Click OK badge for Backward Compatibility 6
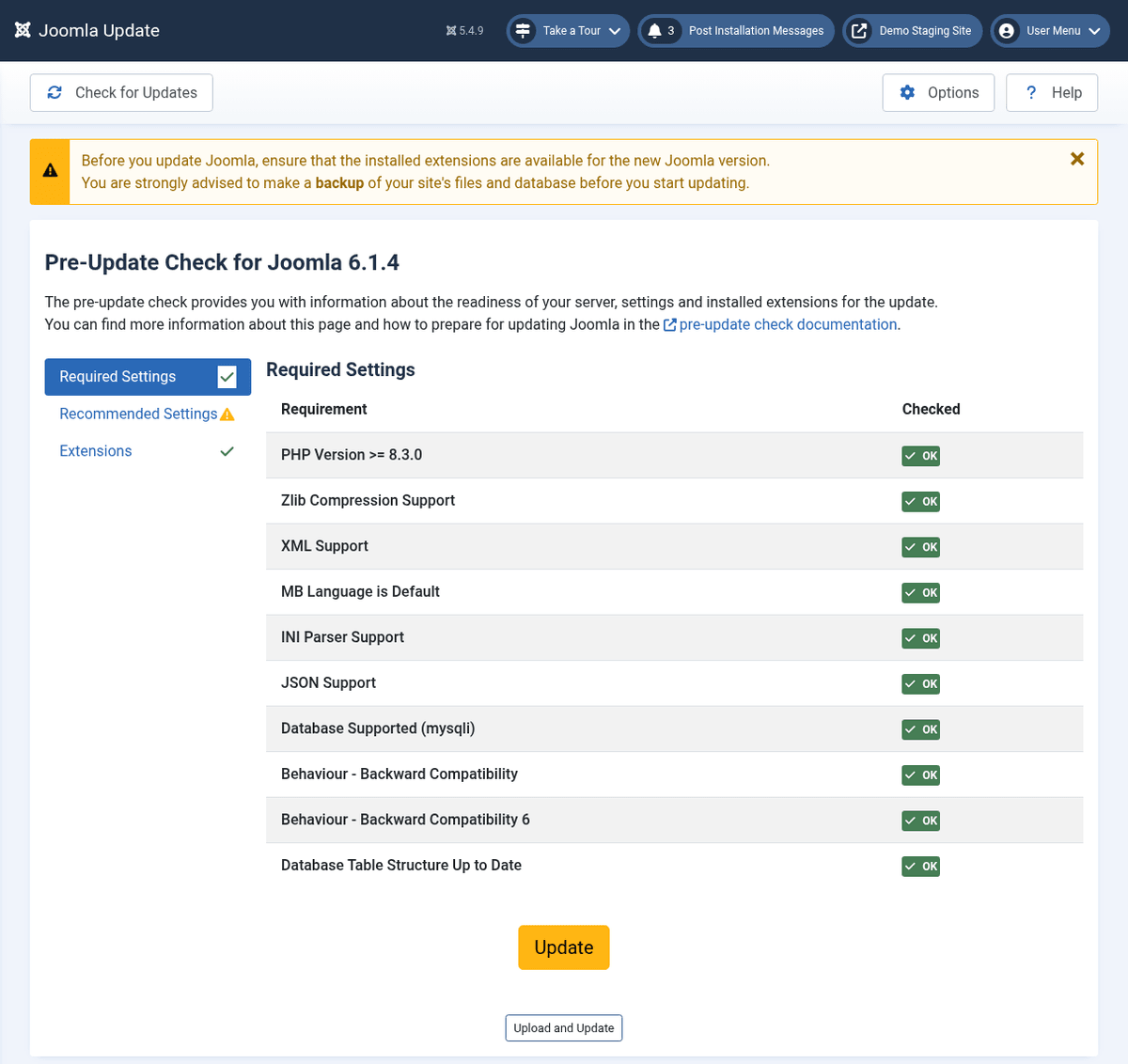The image size is (1128, 1064). click(921, 821)
